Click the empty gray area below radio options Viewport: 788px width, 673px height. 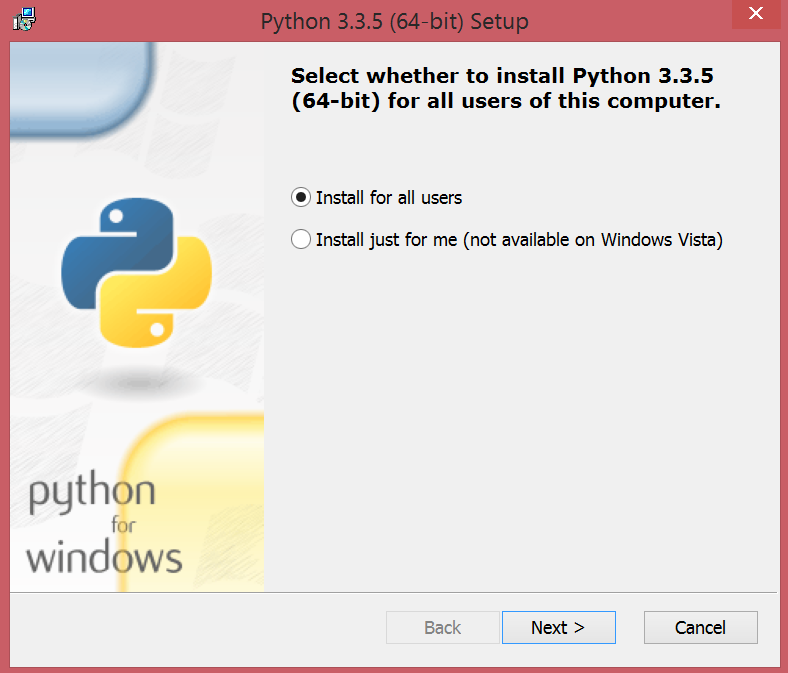520,420
